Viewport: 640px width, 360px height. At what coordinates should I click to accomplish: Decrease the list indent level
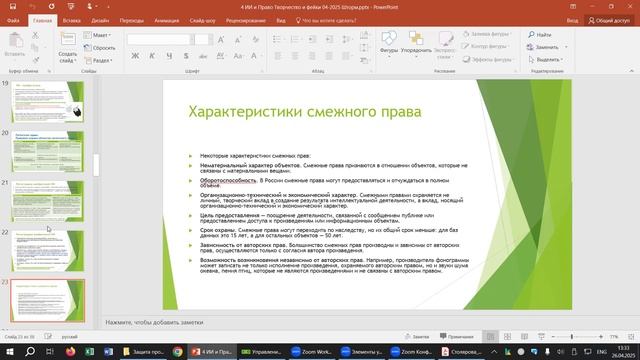click(x=312, y=39)
